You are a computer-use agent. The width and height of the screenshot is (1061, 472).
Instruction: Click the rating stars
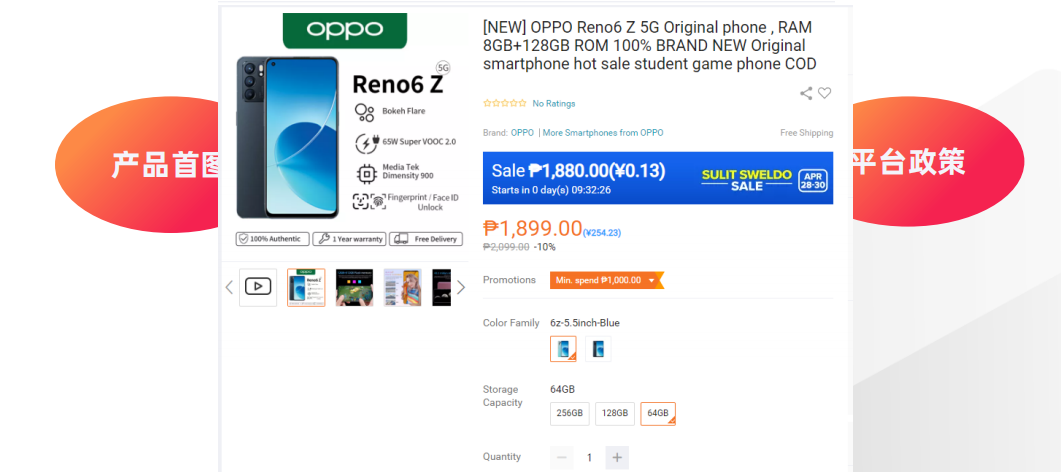(x=505, y=103)
